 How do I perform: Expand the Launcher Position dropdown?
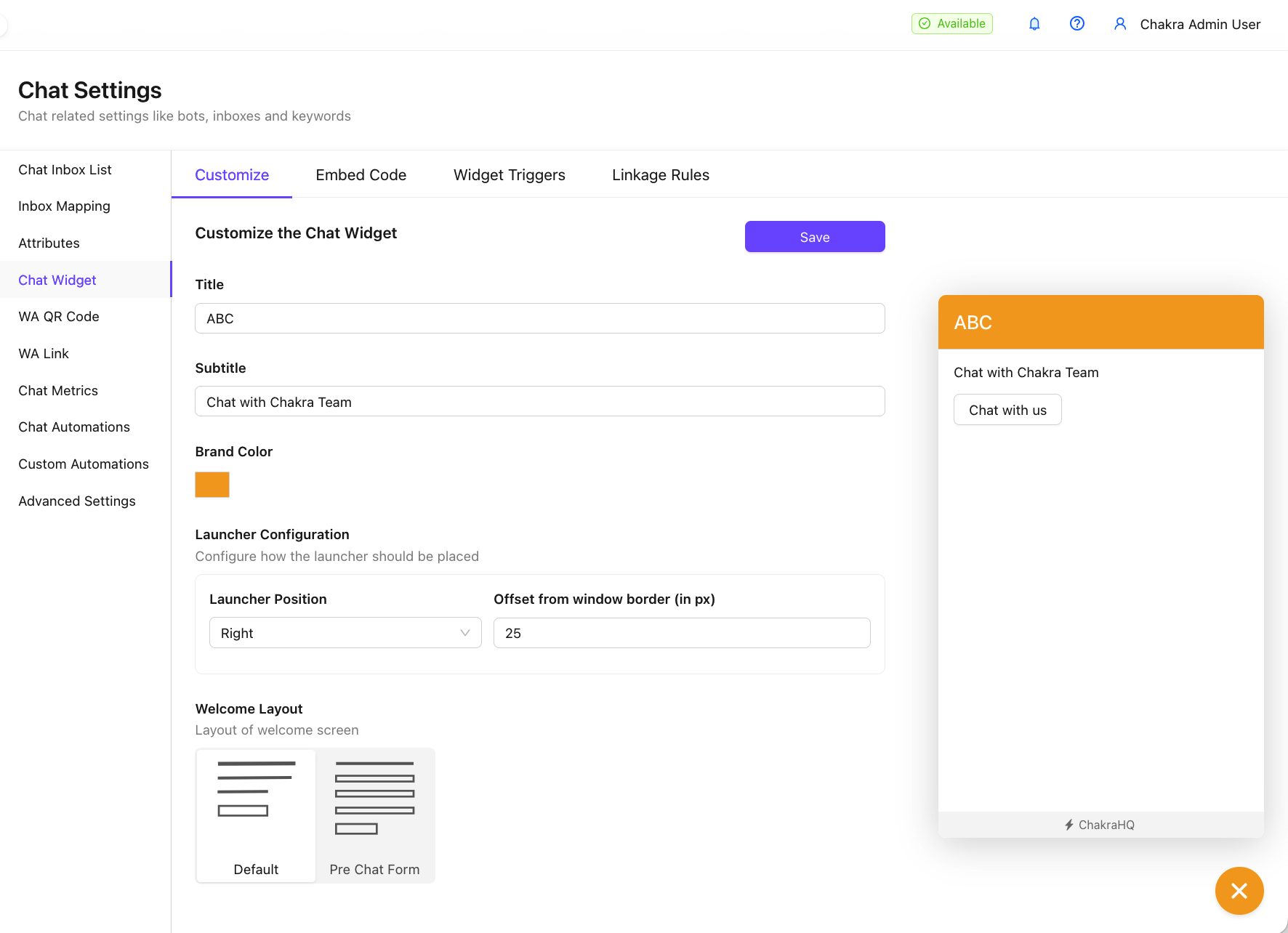click(345, 633)
